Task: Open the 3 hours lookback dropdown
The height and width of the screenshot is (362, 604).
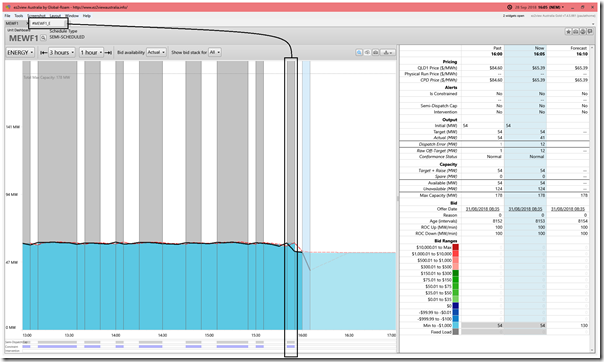Action: 62,52
